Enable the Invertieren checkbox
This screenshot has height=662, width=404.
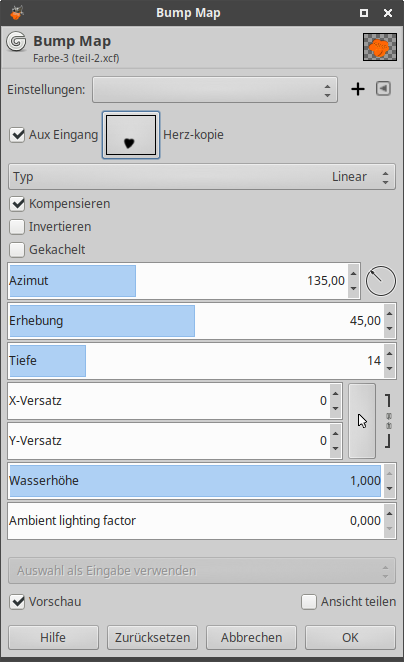point(17,227)
